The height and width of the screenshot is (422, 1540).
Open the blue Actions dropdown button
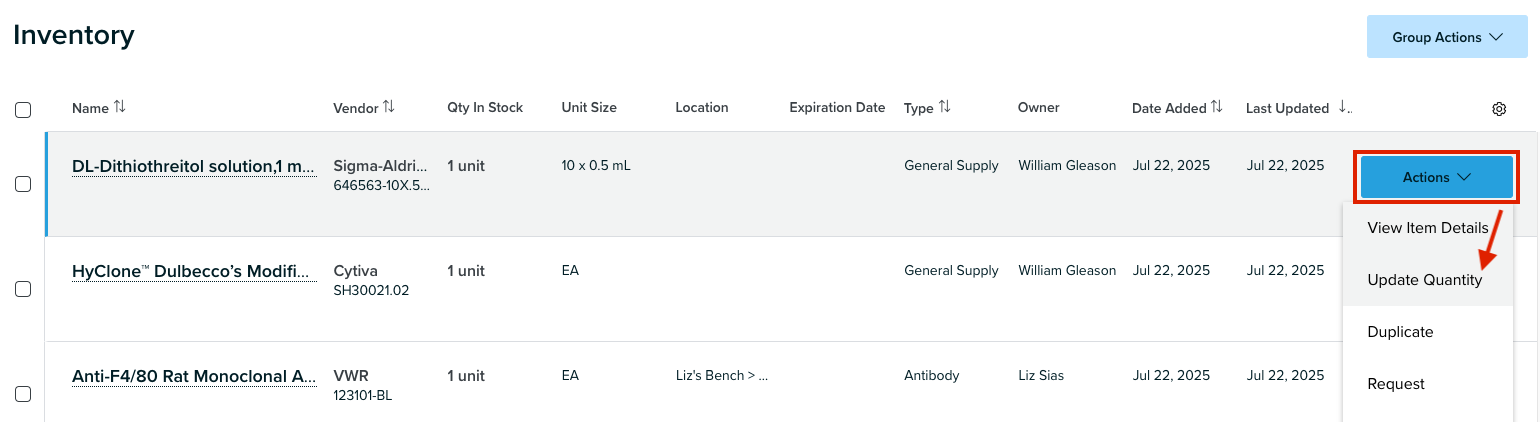[1437, 177]
